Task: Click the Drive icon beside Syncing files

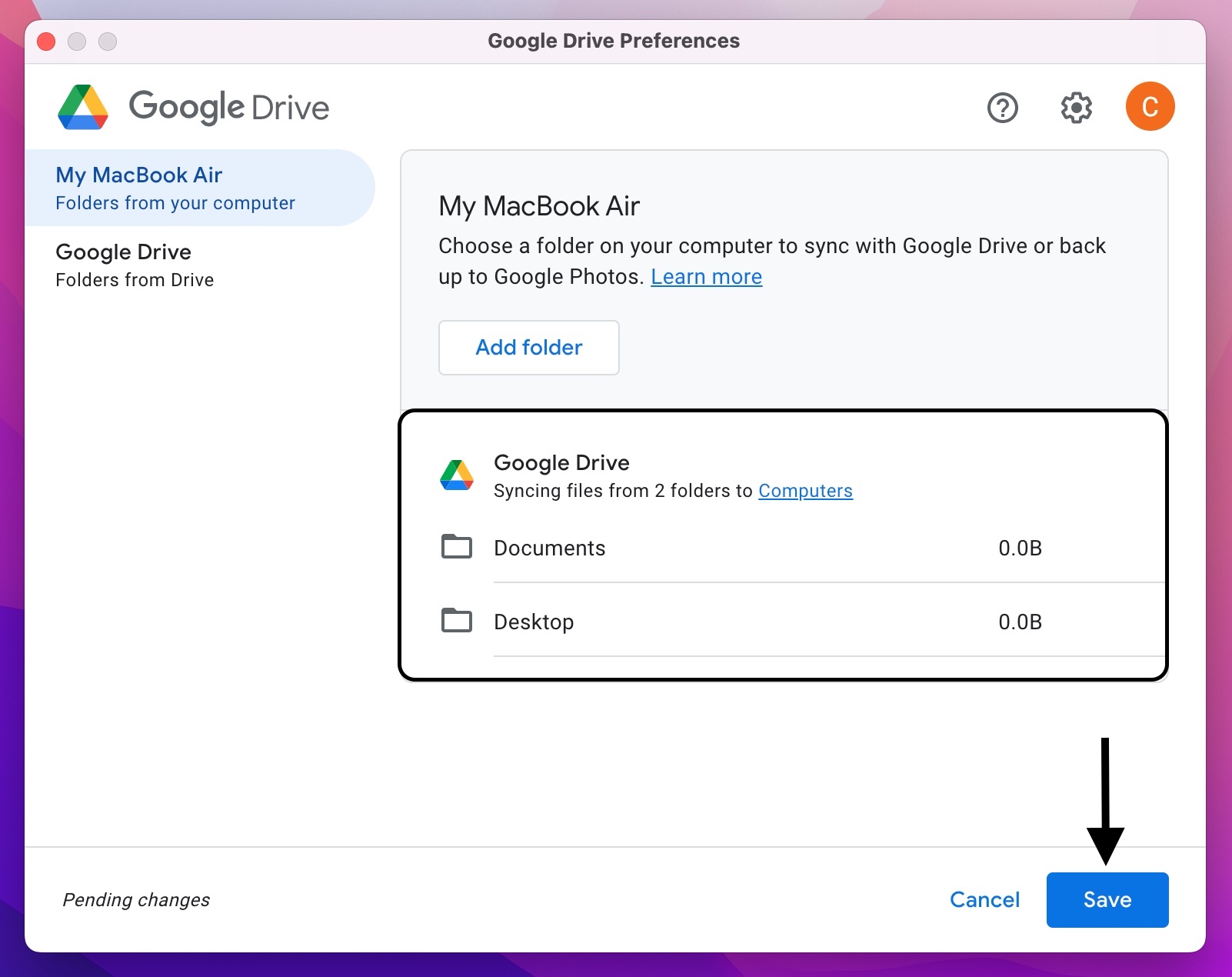Action: (x=457, y=475)
